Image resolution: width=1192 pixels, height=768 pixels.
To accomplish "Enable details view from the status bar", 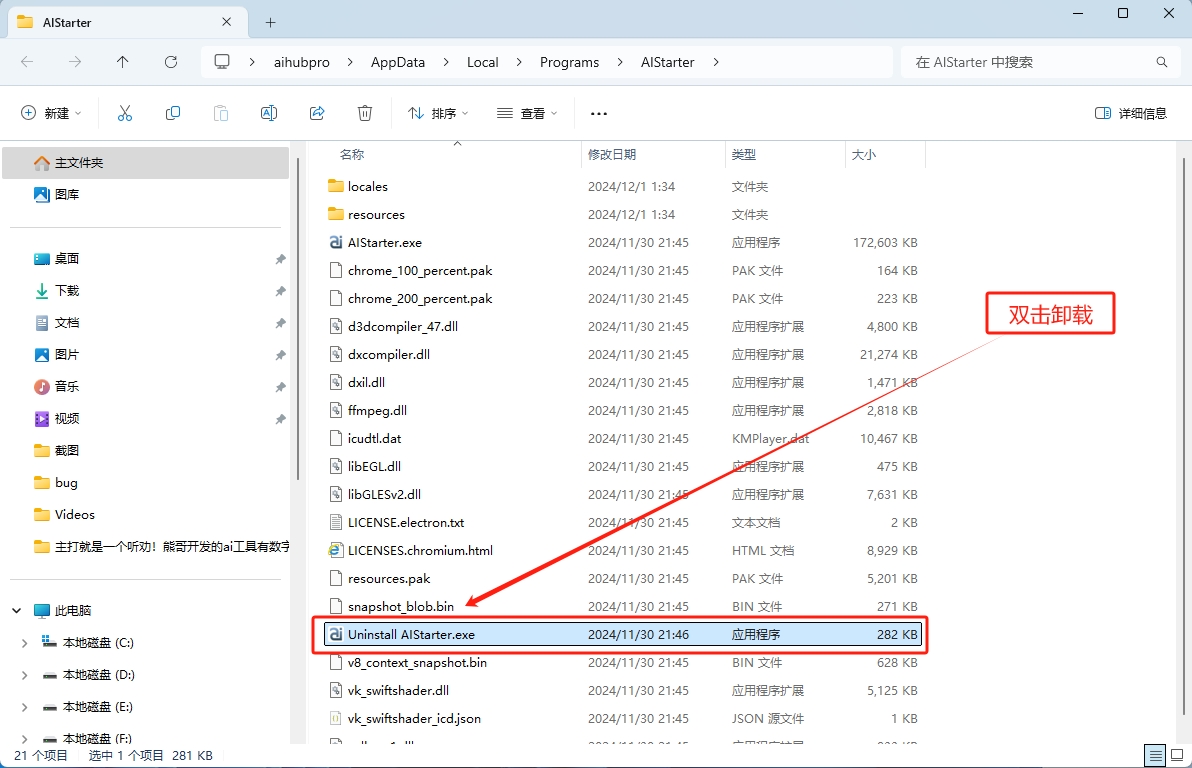I will coord(1155,756).
